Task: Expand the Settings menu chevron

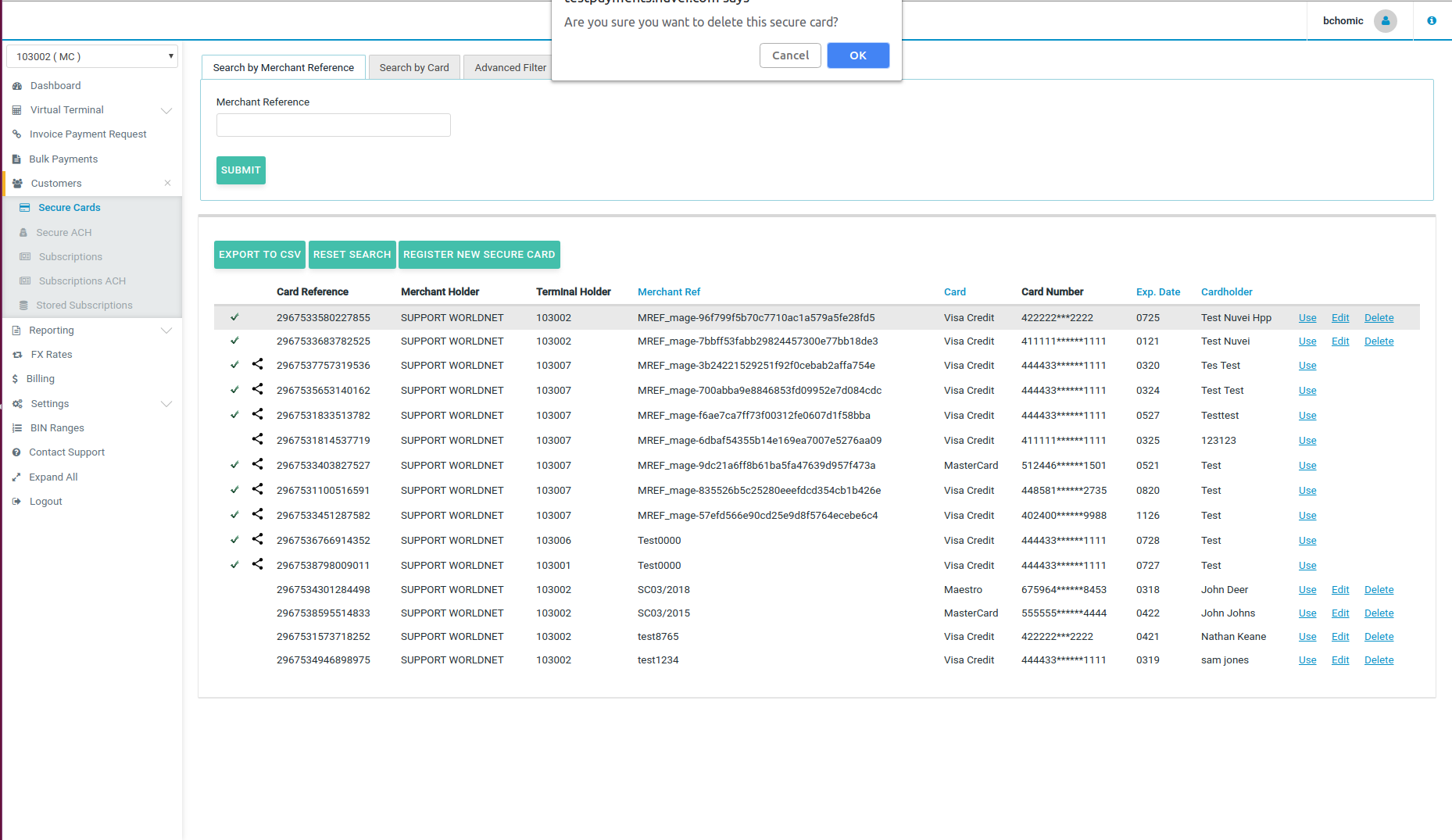Action: [x=166, y=404]
